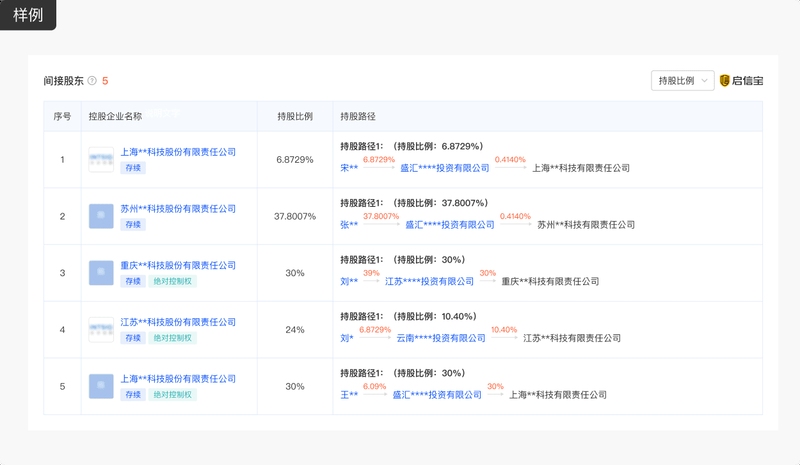Open 重庆**科技股份有限责任公司 company link
Screen dimensions: 800x465
click(178, 265)
